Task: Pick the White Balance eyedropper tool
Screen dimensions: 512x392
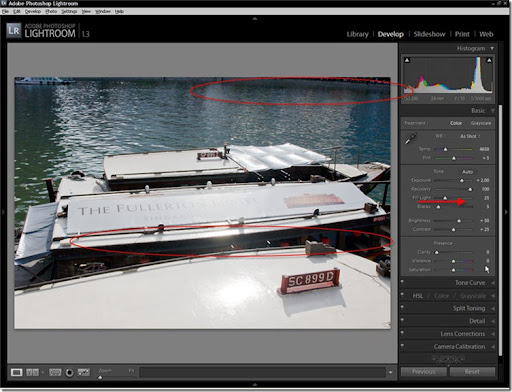Action: (x=410, y=138)
